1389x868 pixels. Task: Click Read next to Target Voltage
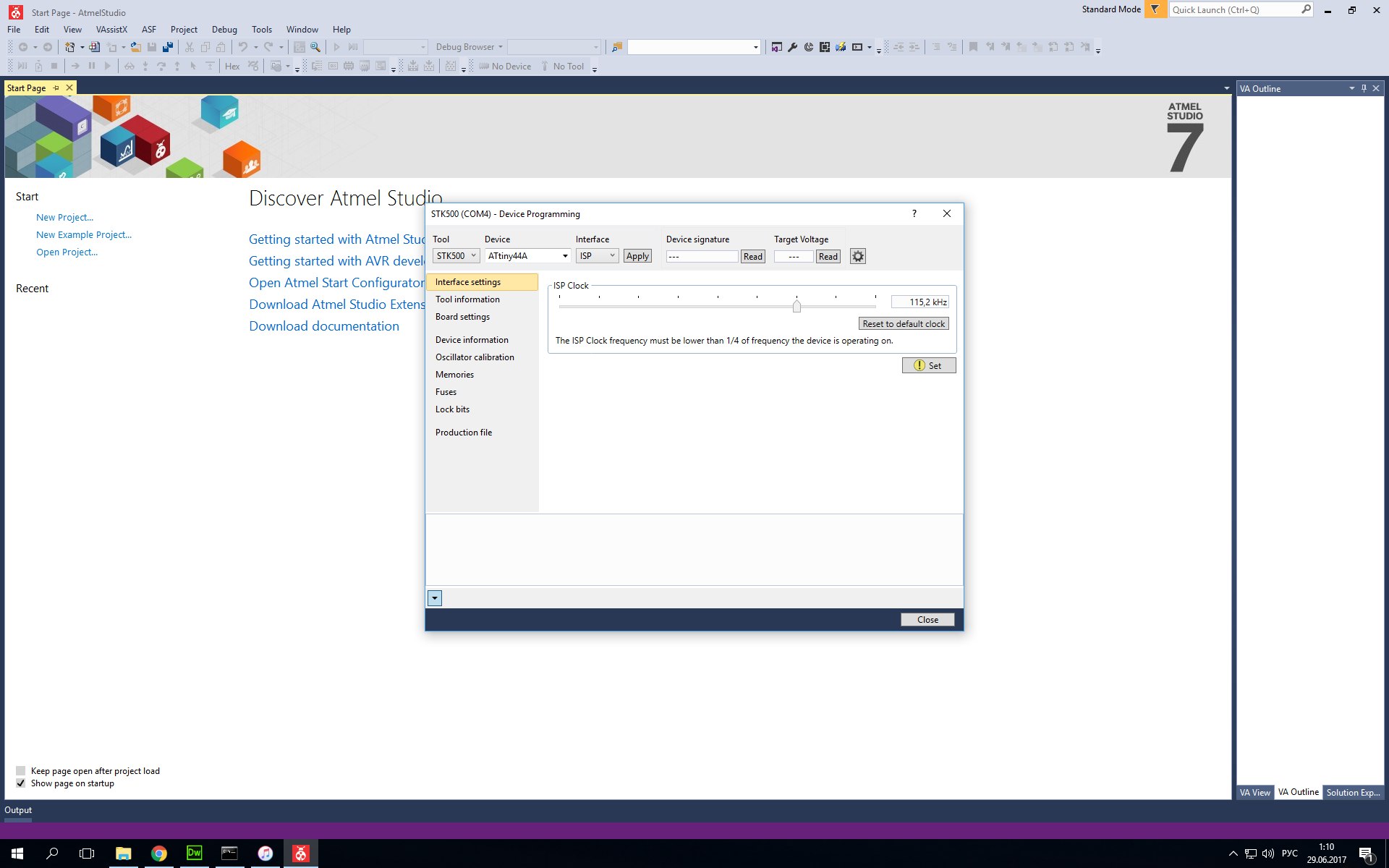(828, 256)
